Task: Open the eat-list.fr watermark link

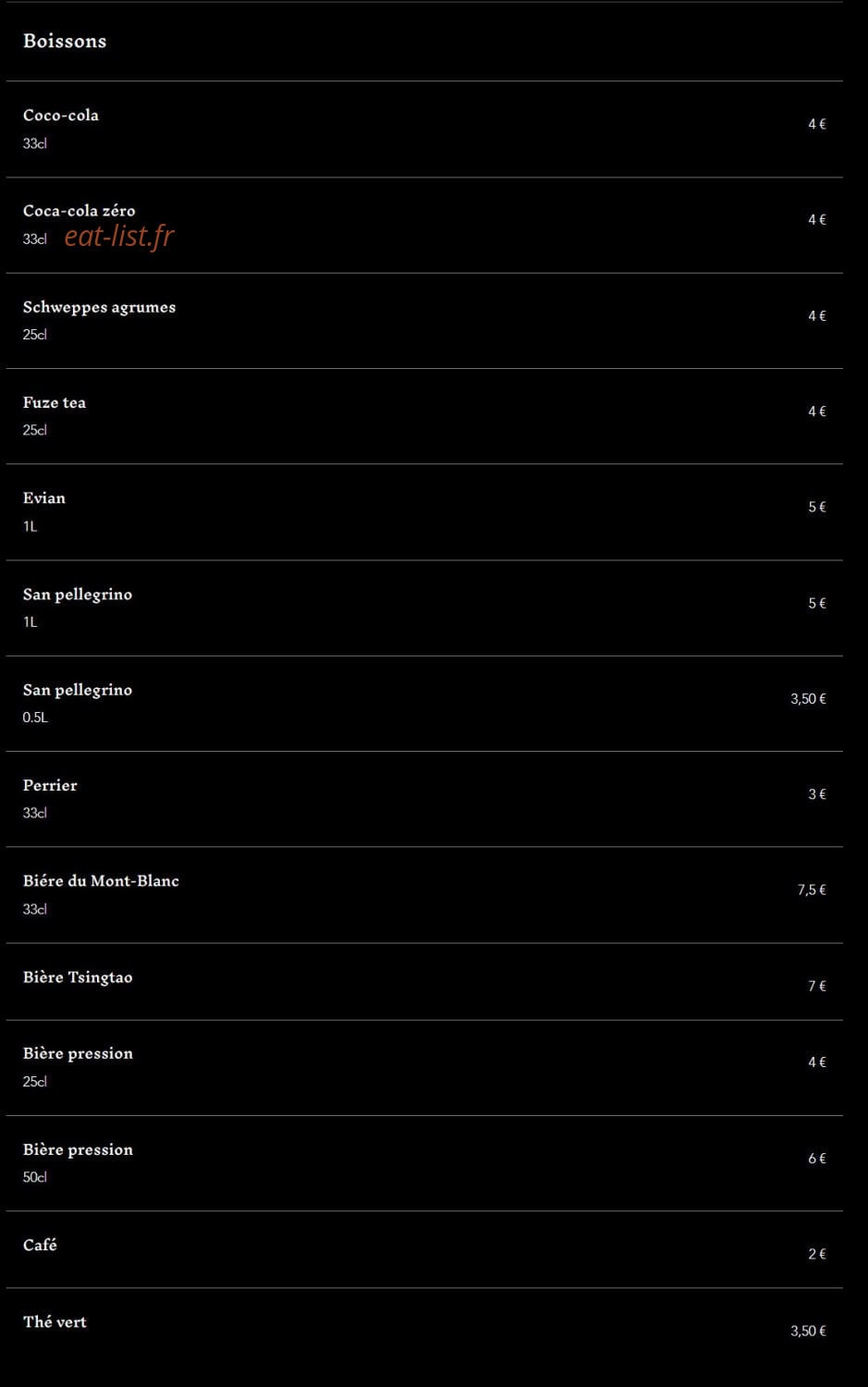Action: [x=119, y=237]
